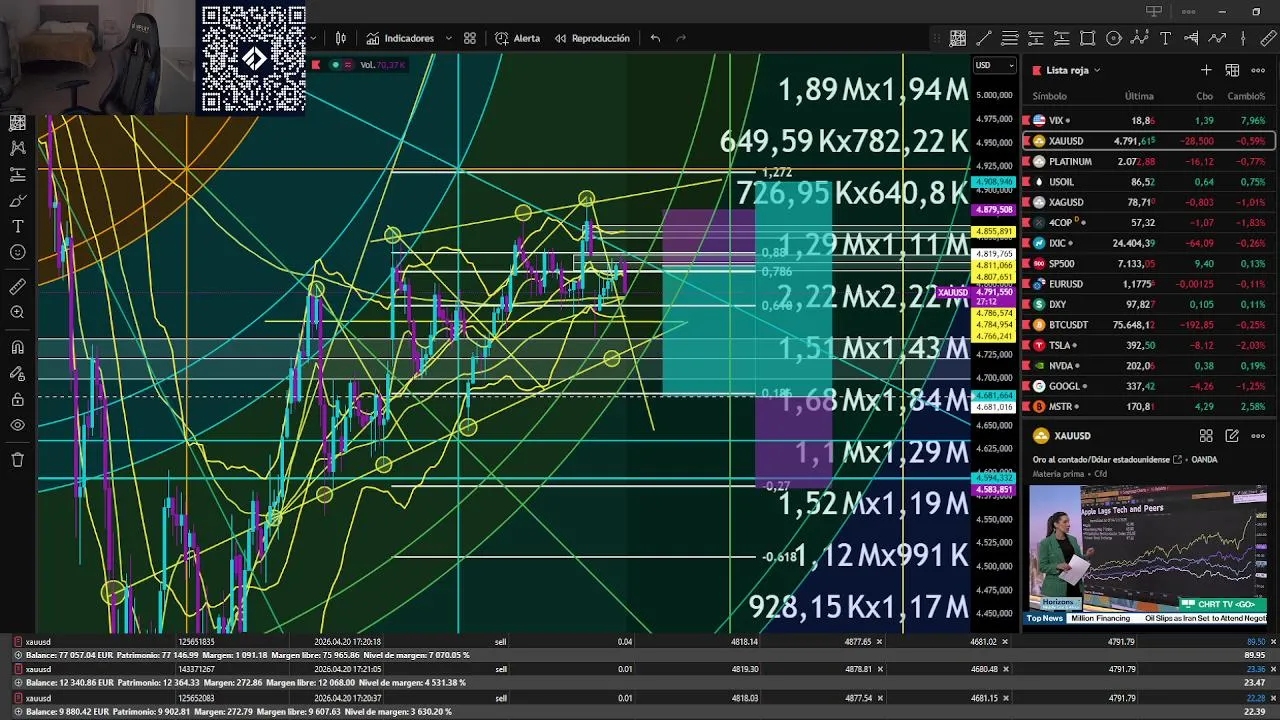The image size is (1280, 720).
Task: Select the text tool in left sidebar
Action: click(x=17, y=226)
